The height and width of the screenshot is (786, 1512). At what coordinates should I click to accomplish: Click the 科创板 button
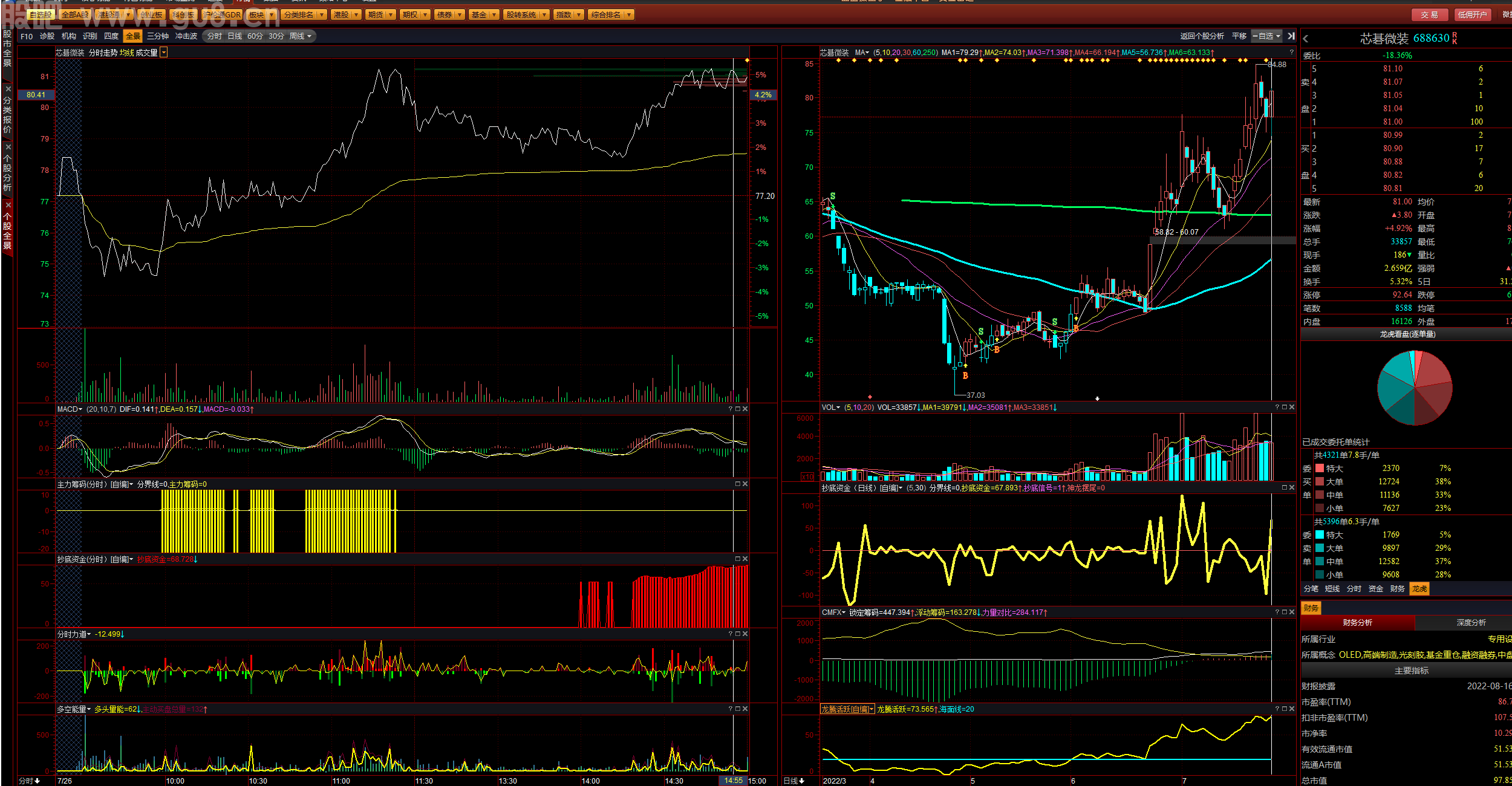[x=183, y=15]
